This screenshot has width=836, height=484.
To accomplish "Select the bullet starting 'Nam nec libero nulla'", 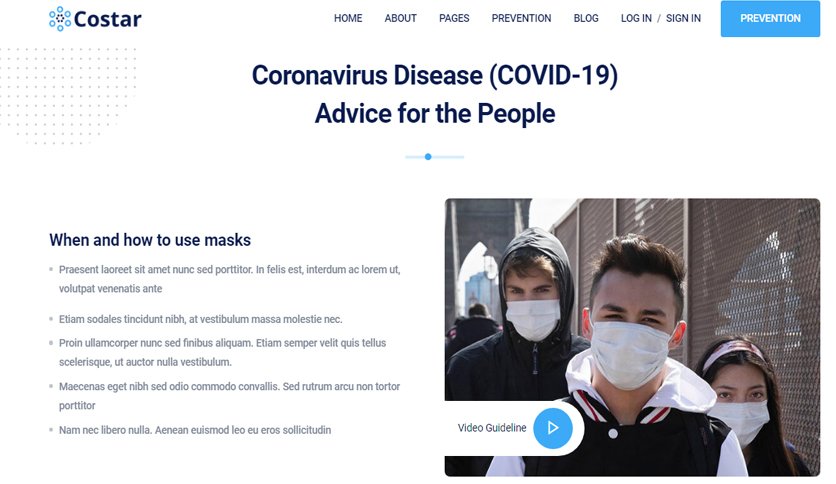I will [195, 430].
